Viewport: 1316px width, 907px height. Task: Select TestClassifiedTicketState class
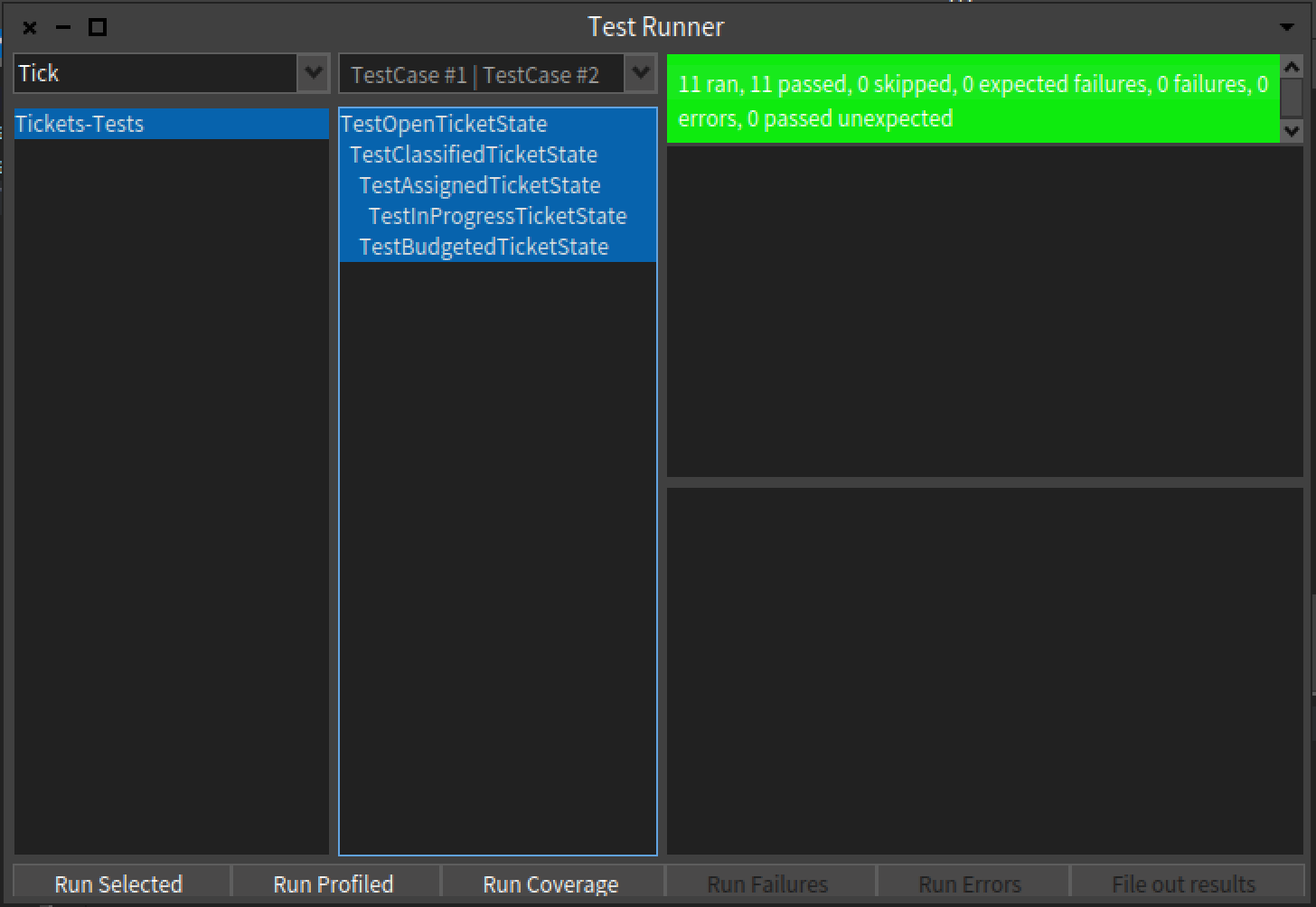point(474,154)
